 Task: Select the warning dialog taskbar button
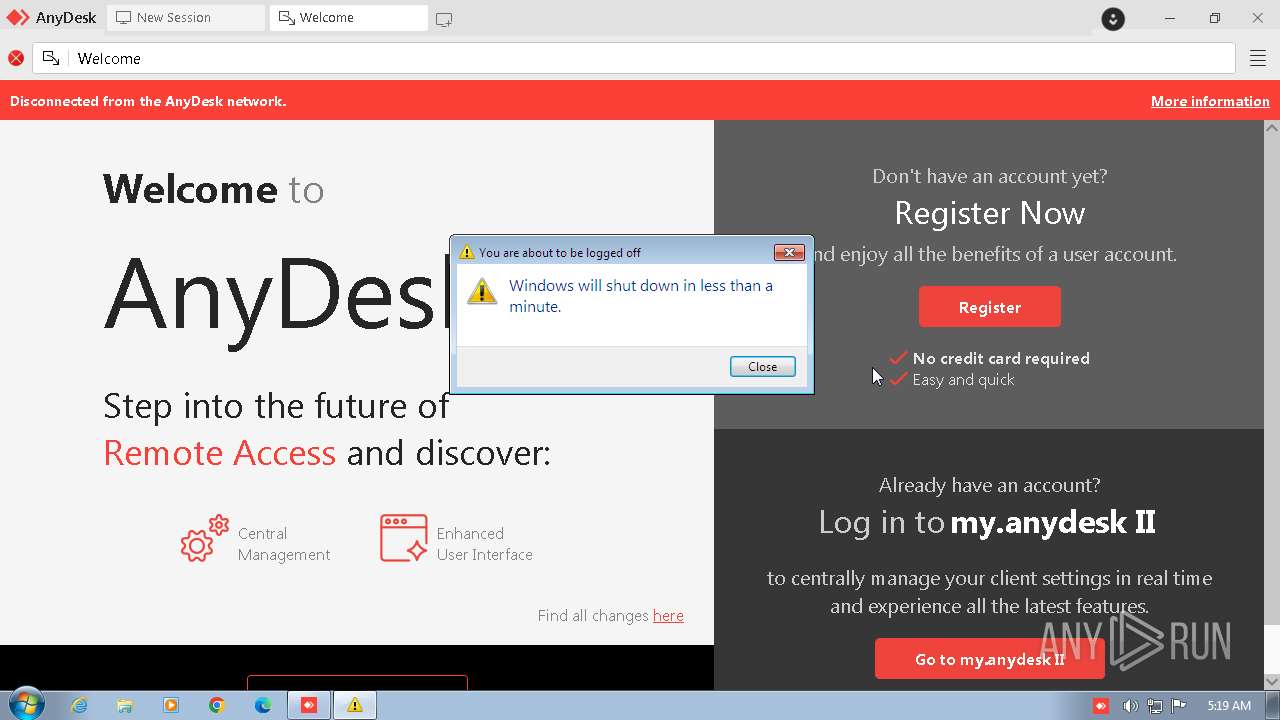(x=355, y=706)
